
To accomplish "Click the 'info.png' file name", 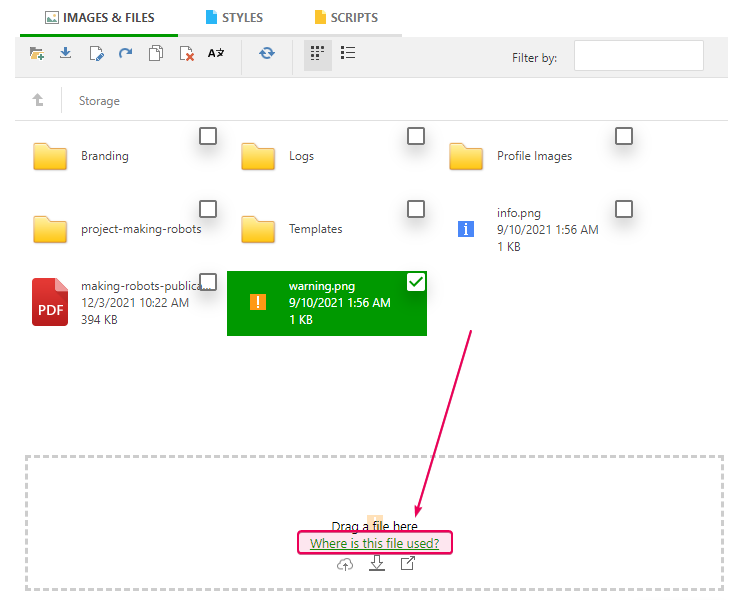I will tap(519, 213).
